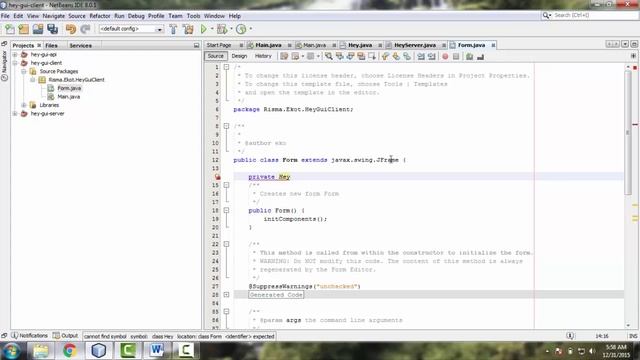This screenshot has width=640, height=360.
Task: Click the Find Selection magnifier icon in editor toolbar
Action: [x=329, y=56]
